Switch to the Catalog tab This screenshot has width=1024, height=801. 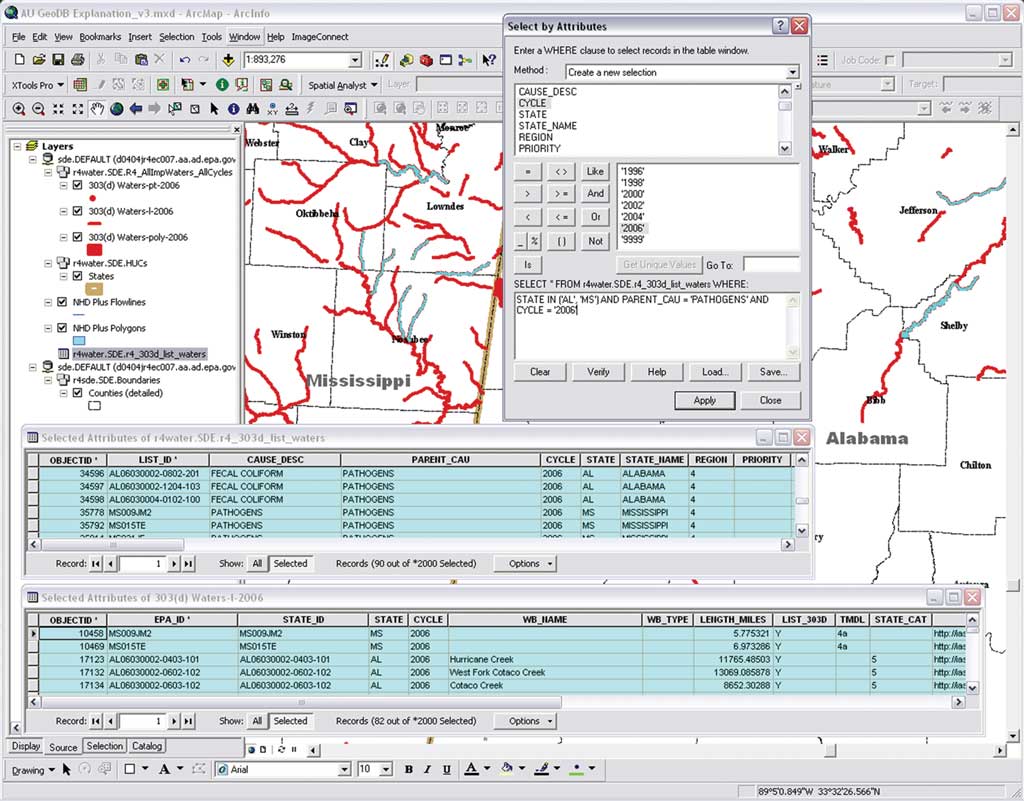tap(147, 746)
